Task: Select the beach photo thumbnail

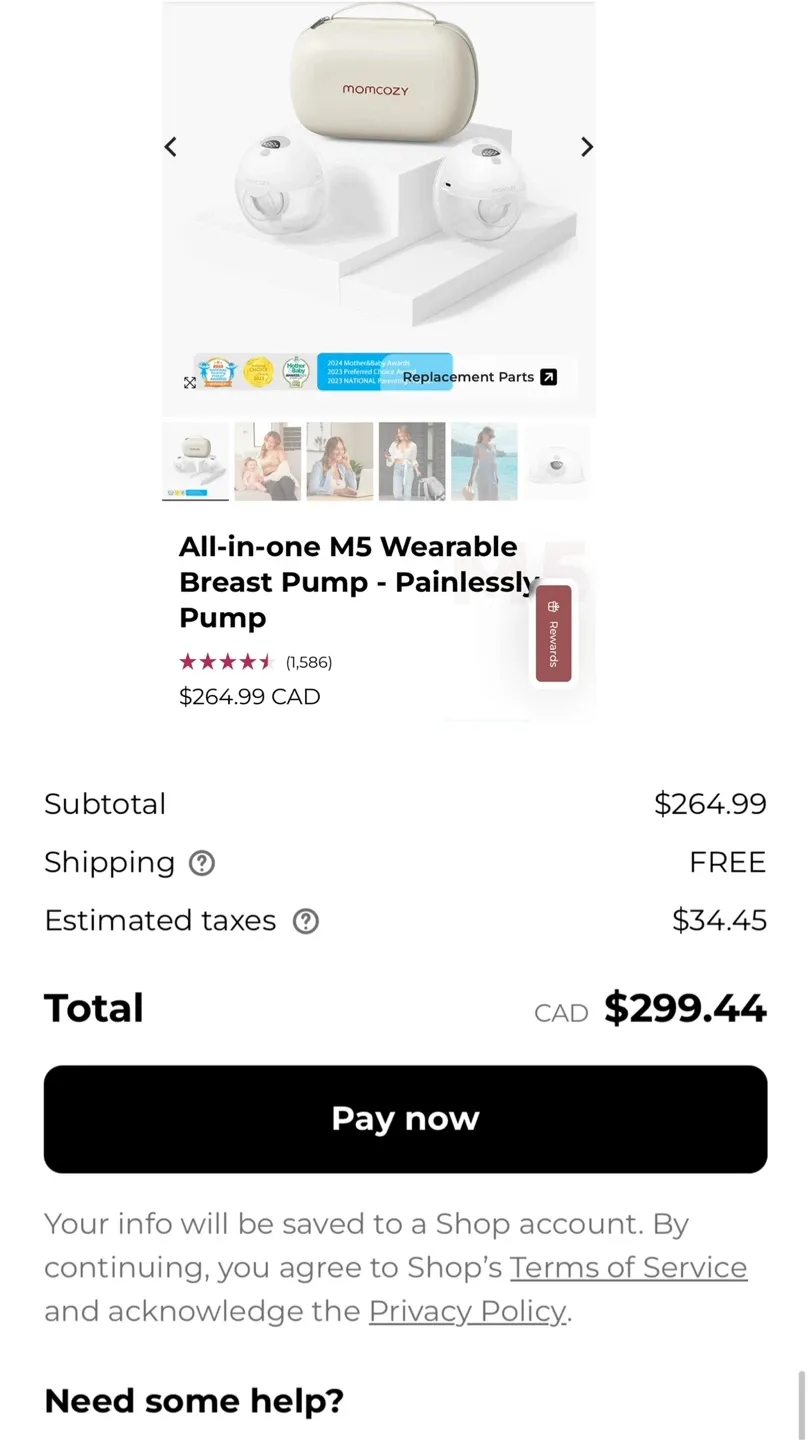Action: coord(484,461)
